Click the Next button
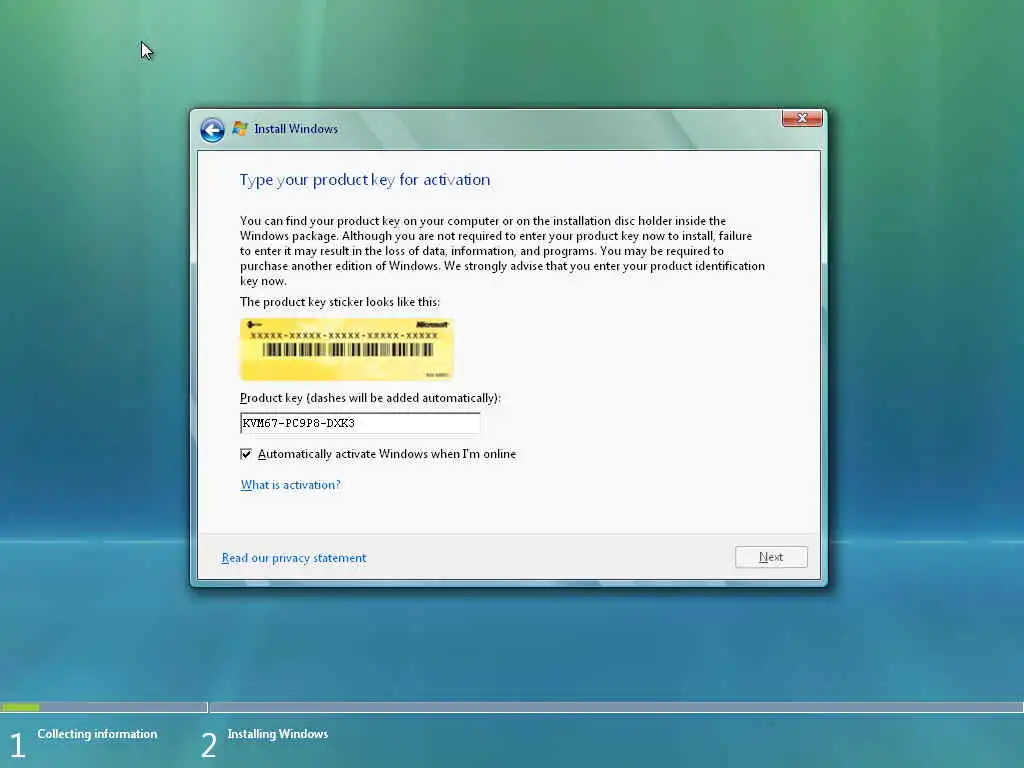1024x768 pixels. (x=771, y=557)
